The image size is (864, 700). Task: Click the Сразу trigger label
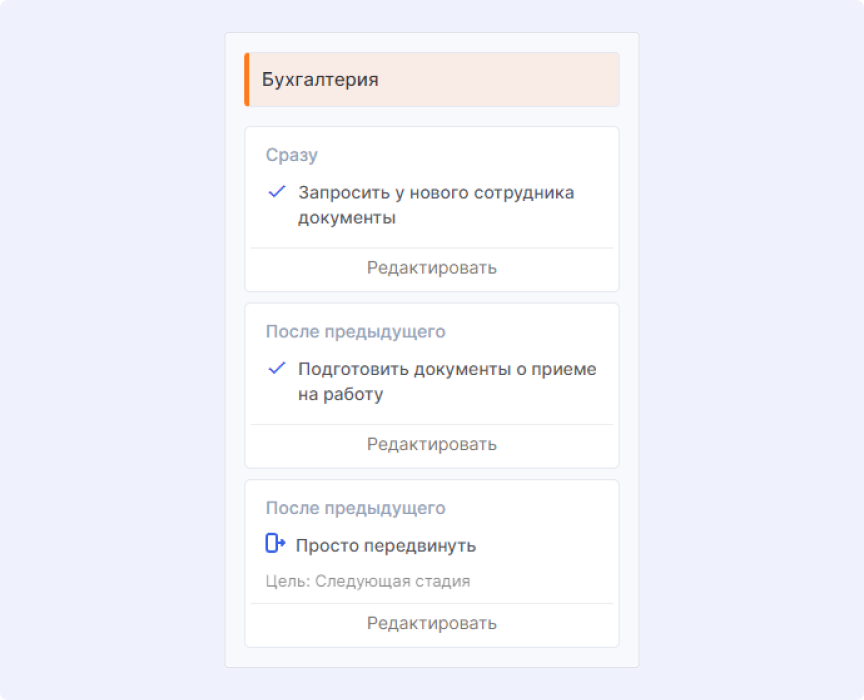(x=292, y=155)
